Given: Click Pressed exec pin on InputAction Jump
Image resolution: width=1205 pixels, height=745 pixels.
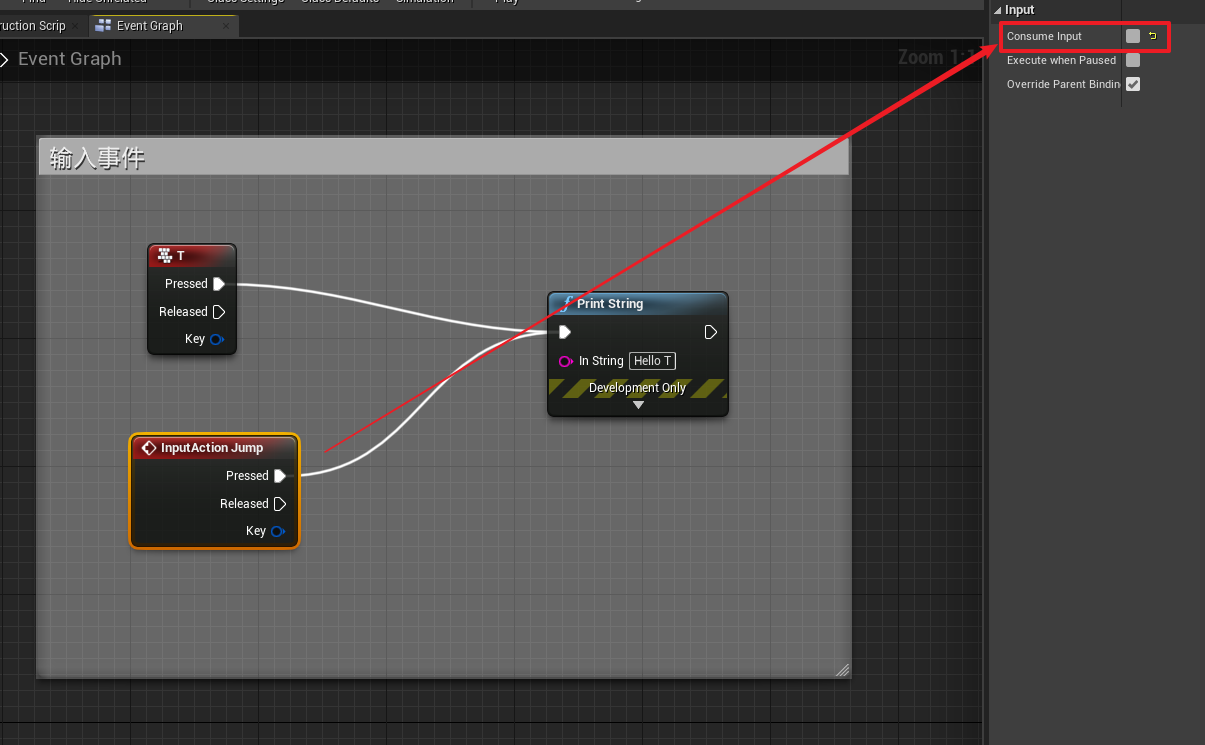Looking at the screenshot, I should 280,476.
